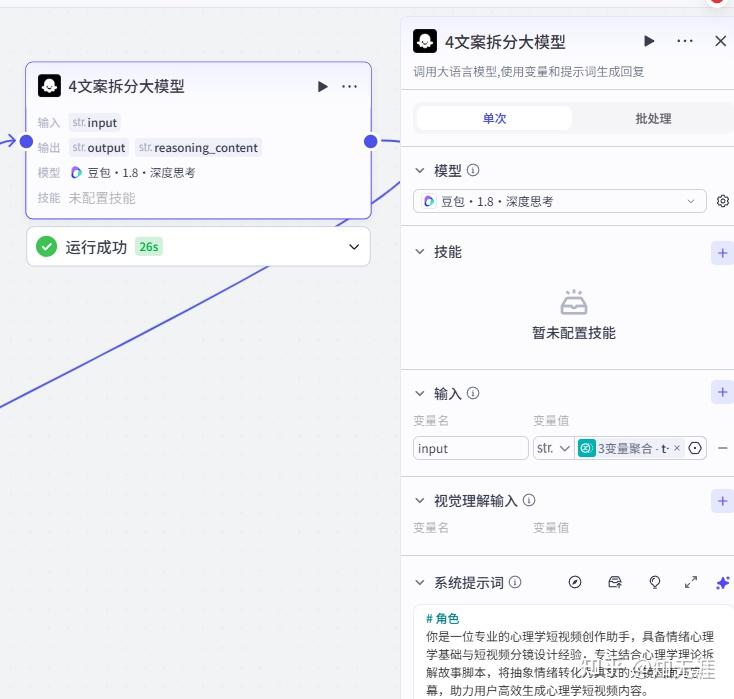Image resolution: width=734 pixels, height=699 pixels.
Task: Open the str type dropdown
Action: click(x=553, y=448)
